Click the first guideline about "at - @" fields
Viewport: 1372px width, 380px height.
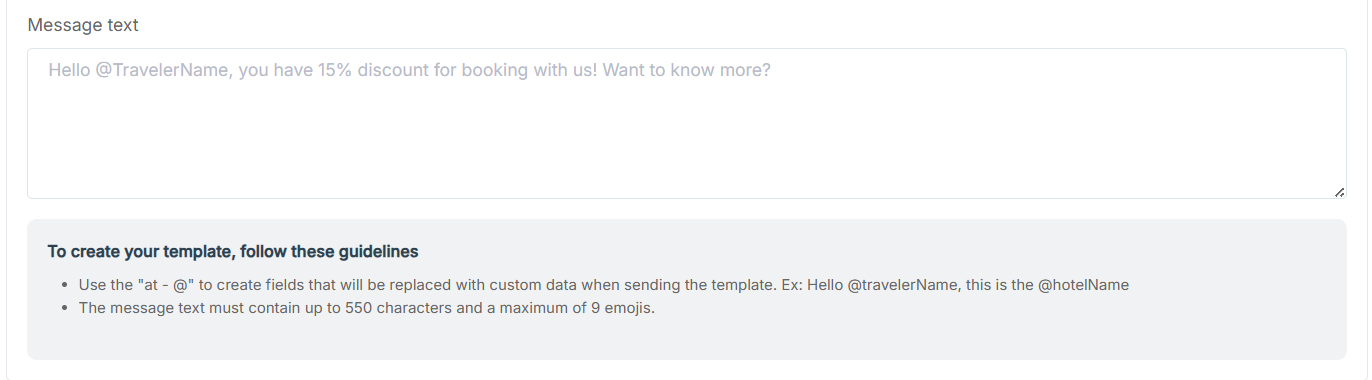point(603,285)
